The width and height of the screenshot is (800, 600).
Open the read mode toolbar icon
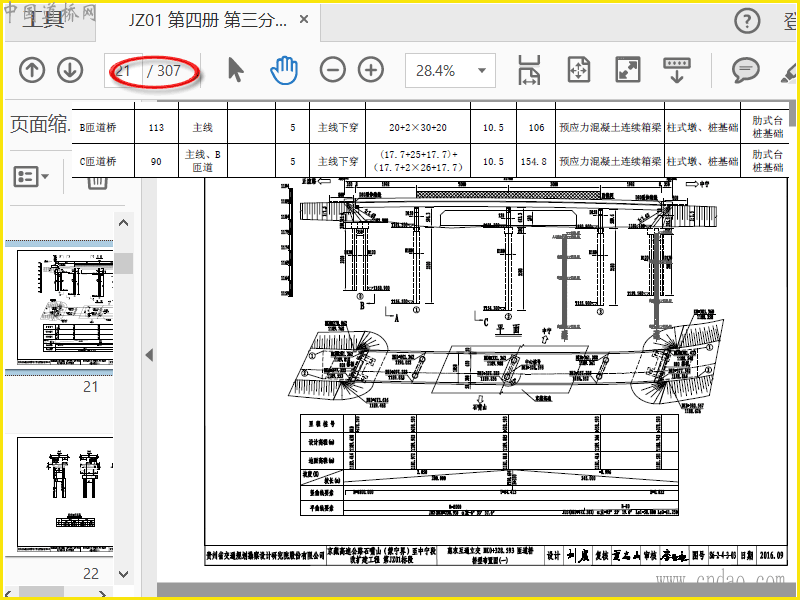677,70
